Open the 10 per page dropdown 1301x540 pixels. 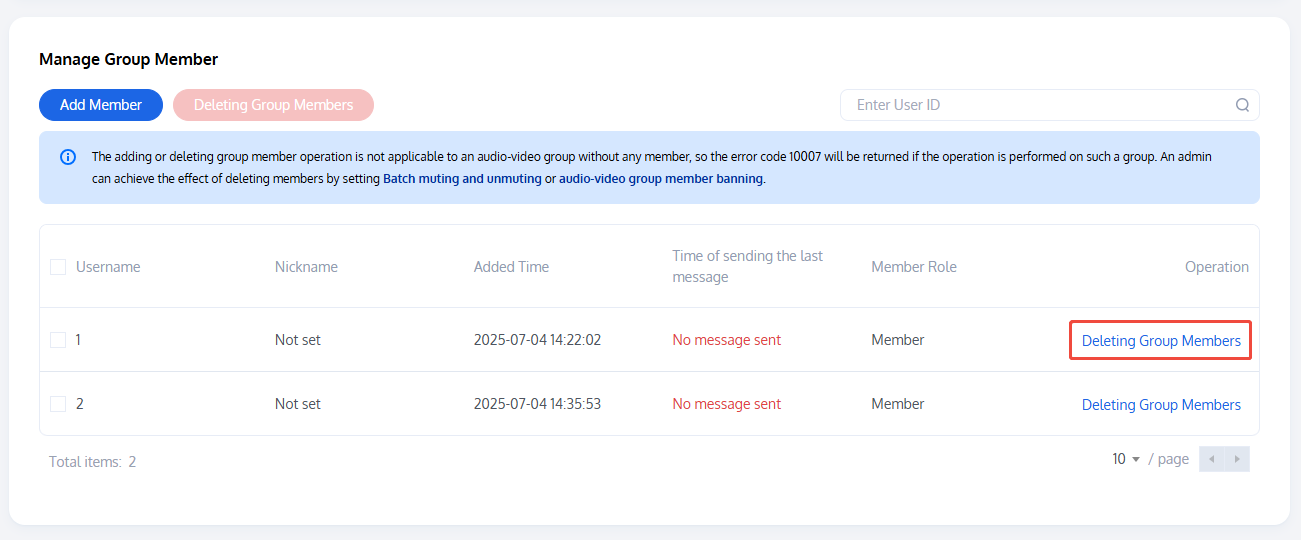(1125, 459)
